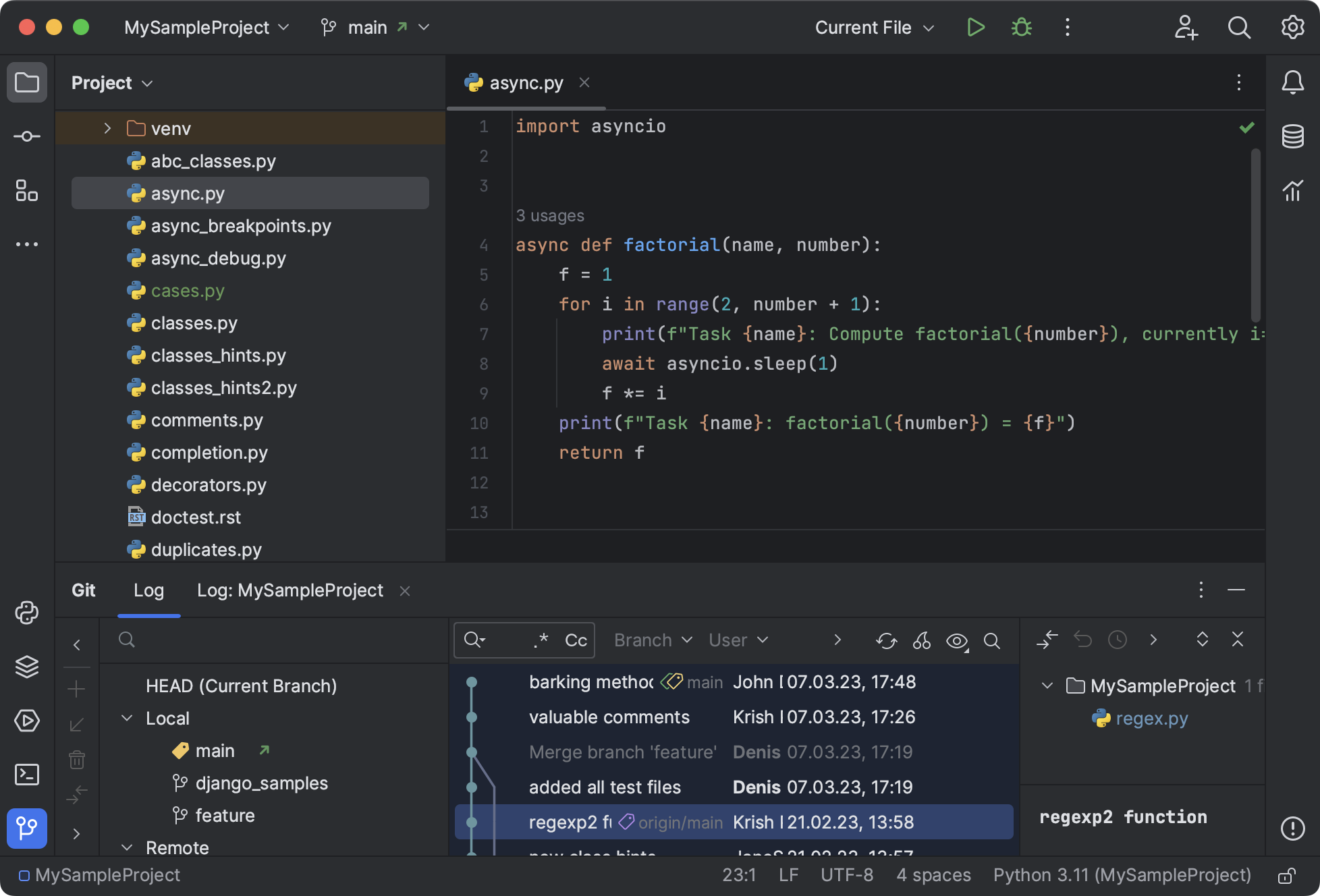The width and height of the screenshot is (1320, 896).
Task: Select the Branch dropdown filter in Git log
Action: pyautogui.click(x=650, y=639)
